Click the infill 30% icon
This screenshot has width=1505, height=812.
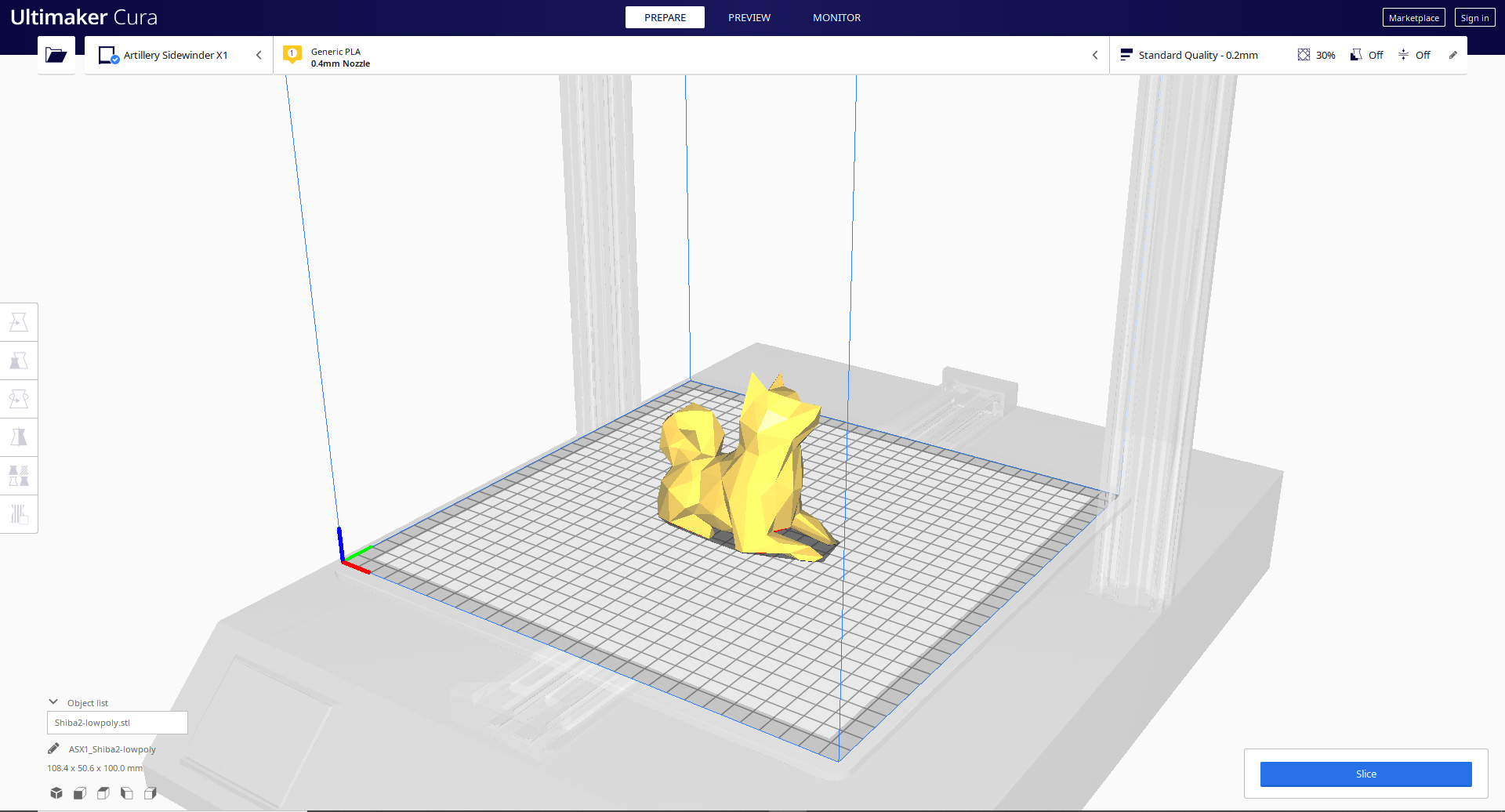click(x=1304, y=55)
